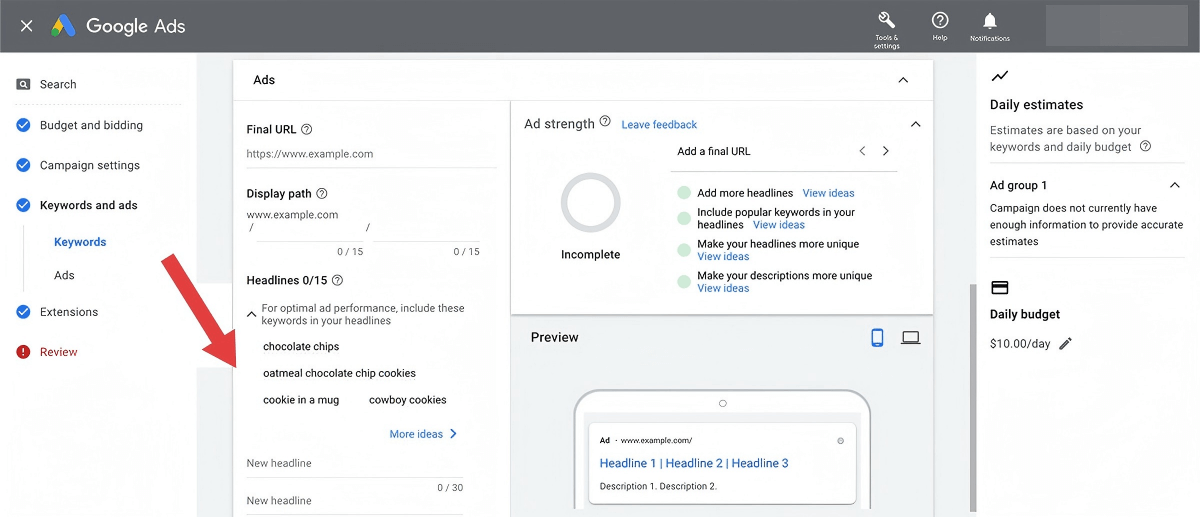Open the Notifications bell
Viewport: 1200px width, 517px height.
coord(989,22)
